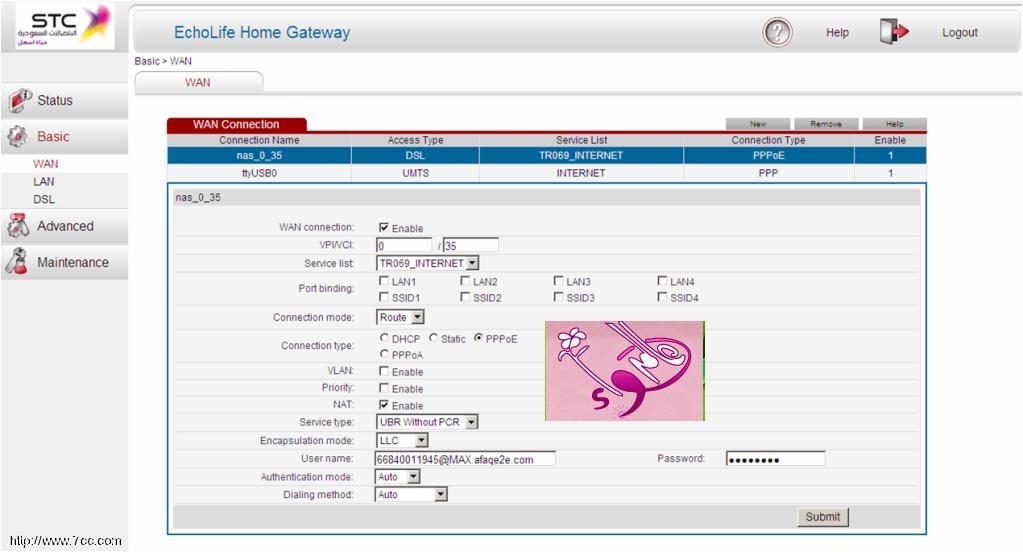Open the Authentication mode dropdown
The width and height of the screenshot is (1023, 552).
398,477
